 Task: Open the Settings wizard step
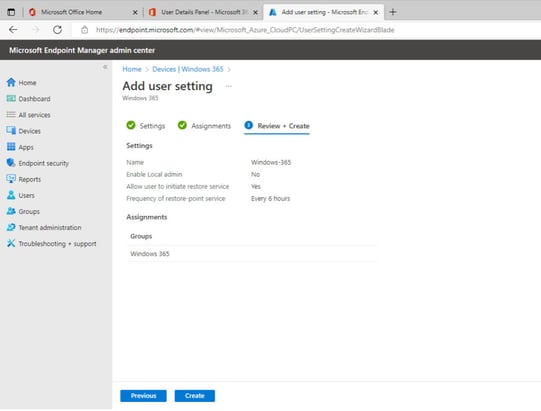[x=146, y=126]
